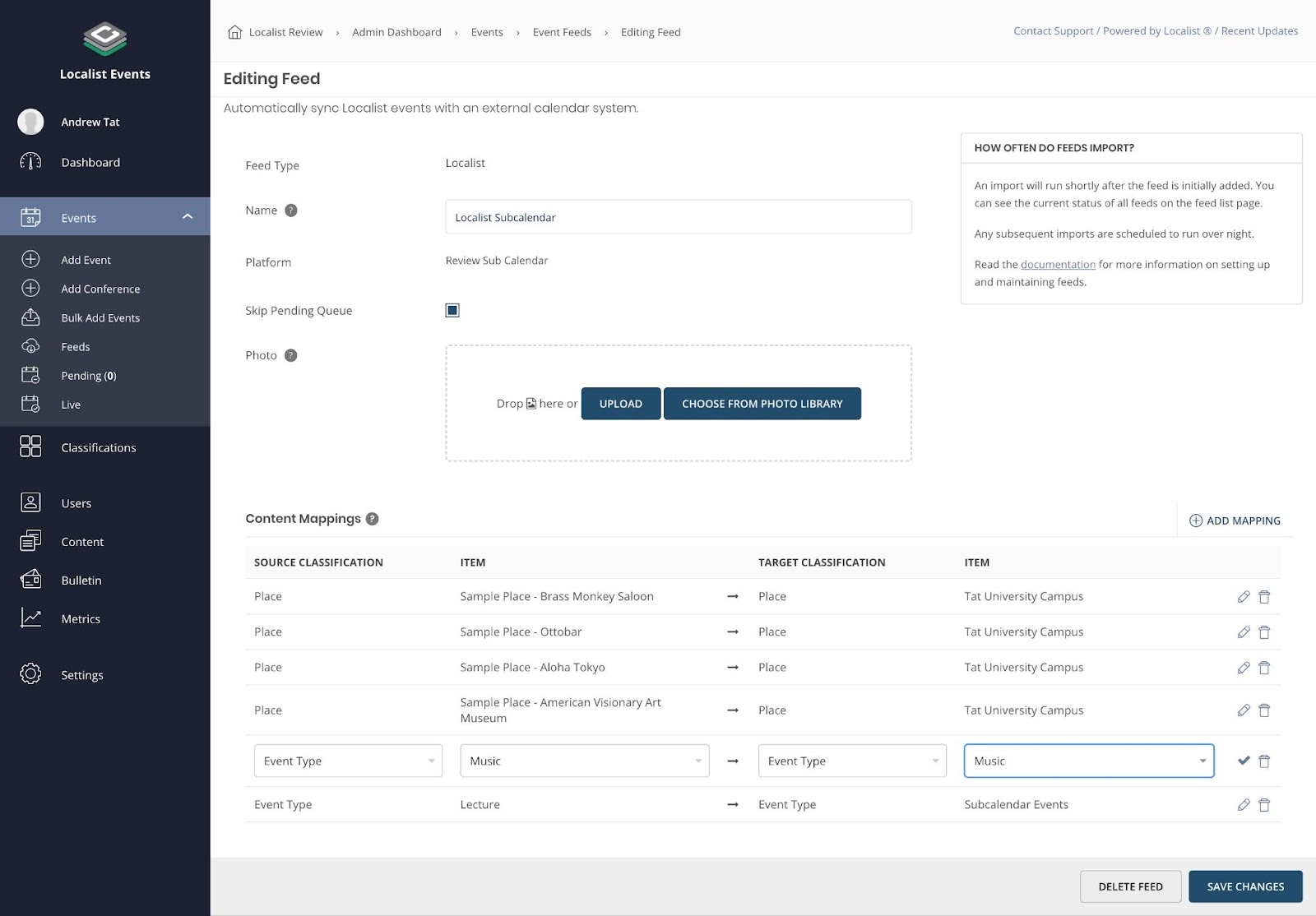Click the Pending calendar icon

pyautogui.click(x=30, y=375)
